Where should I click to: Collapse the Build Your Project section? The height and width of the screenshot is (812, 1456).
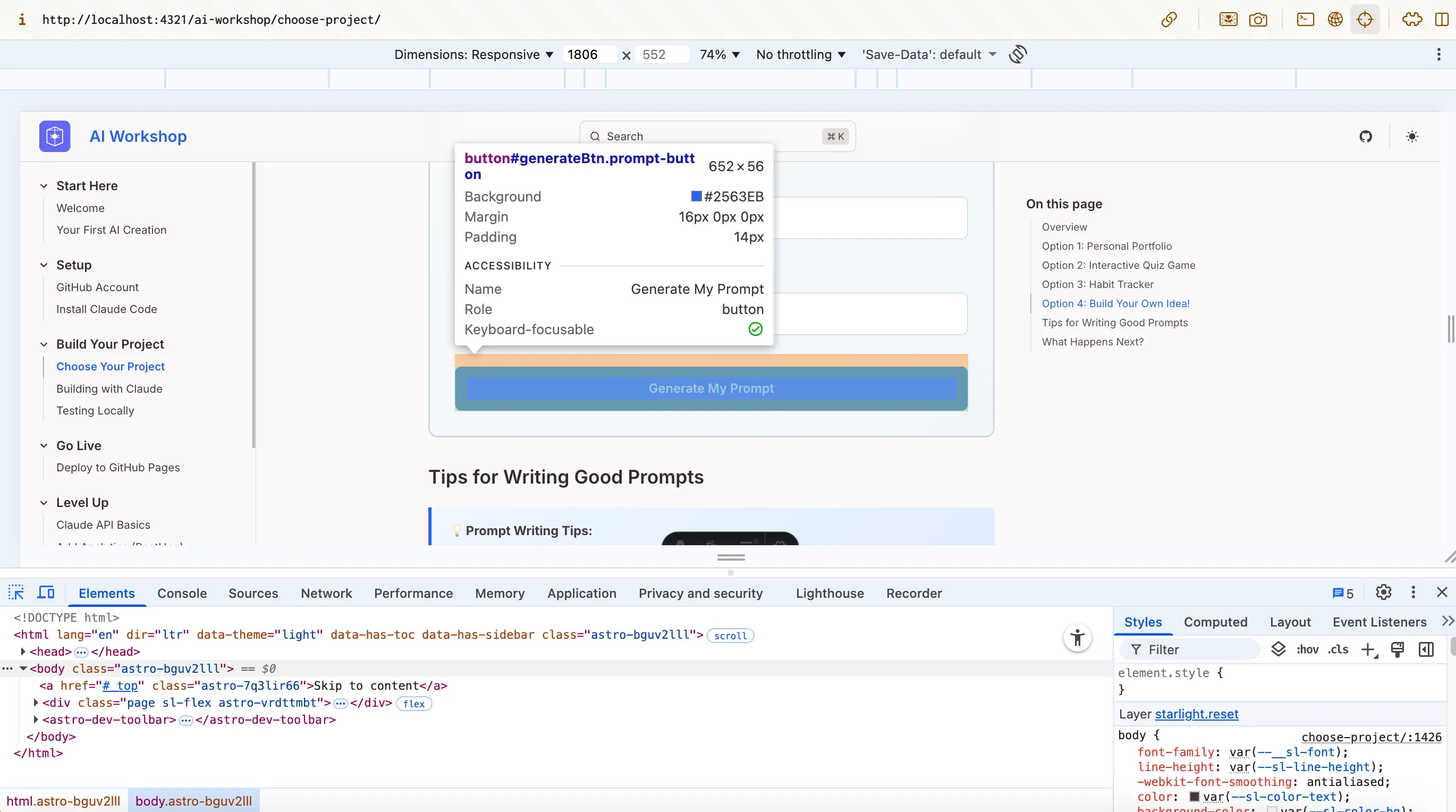coord(44,344)
